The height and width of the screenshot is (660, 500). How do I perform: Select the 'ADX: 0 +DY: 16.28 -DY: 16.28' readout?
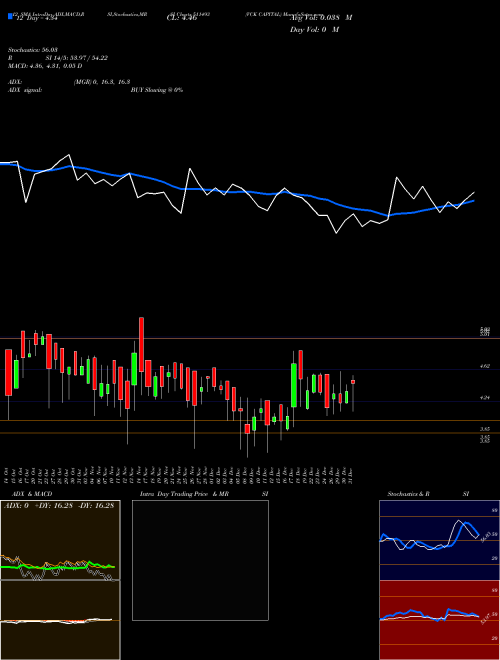coord(59,506)
